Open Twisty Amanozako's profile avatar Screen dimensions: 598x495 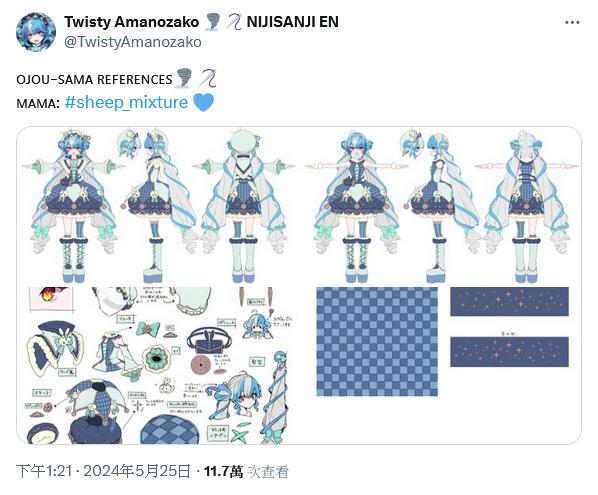point(36,32)
